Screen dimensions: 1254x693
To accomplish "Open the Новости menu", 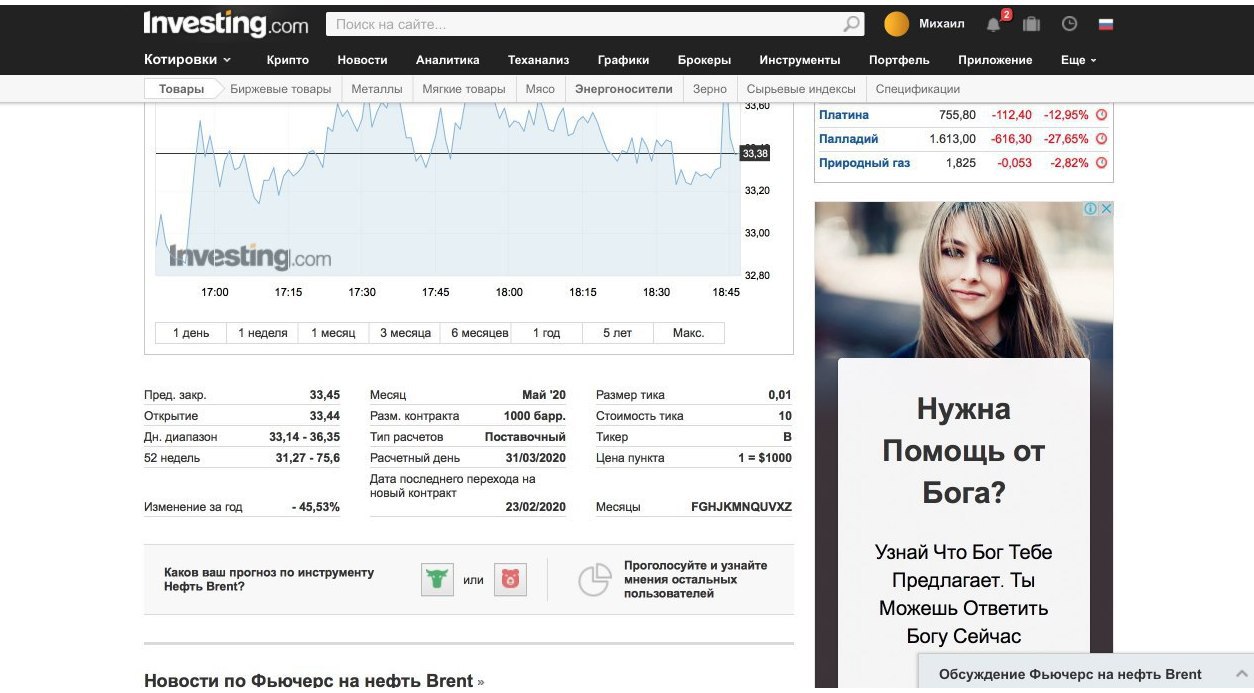I will pyautogui.click(x=362, y=60).
